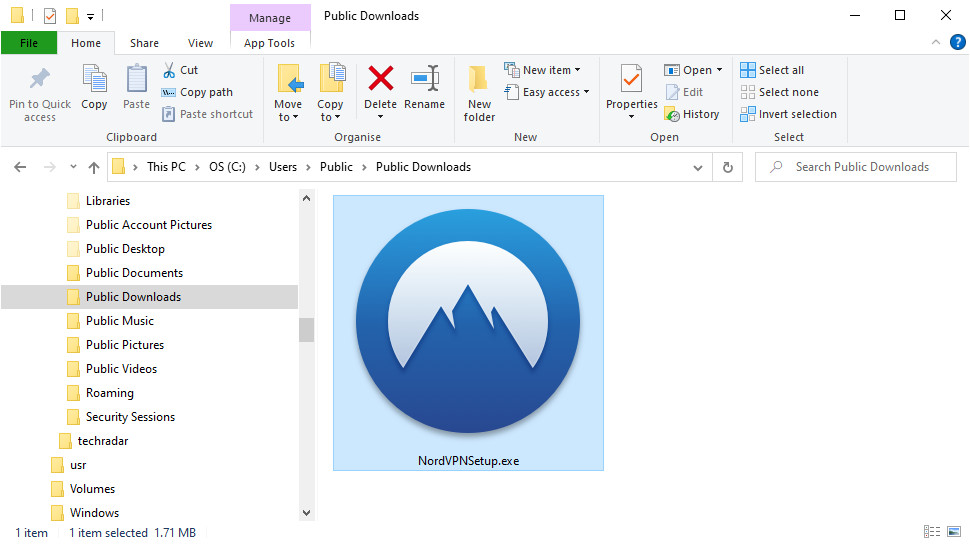Open the File menu

(29, 43)
